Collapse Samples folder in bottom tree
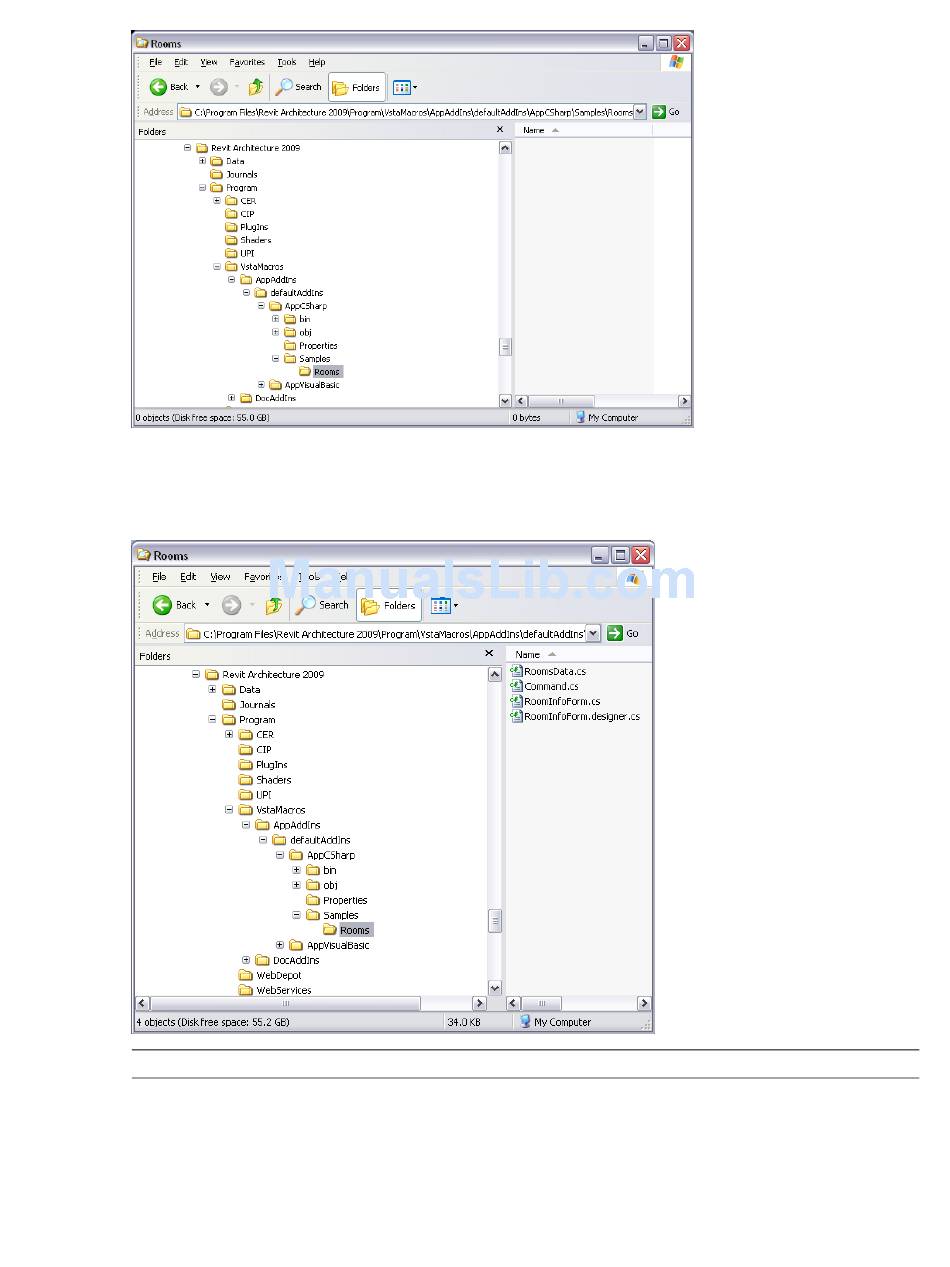The height and width of the screenshot is (1267, 950). point(296,915)
